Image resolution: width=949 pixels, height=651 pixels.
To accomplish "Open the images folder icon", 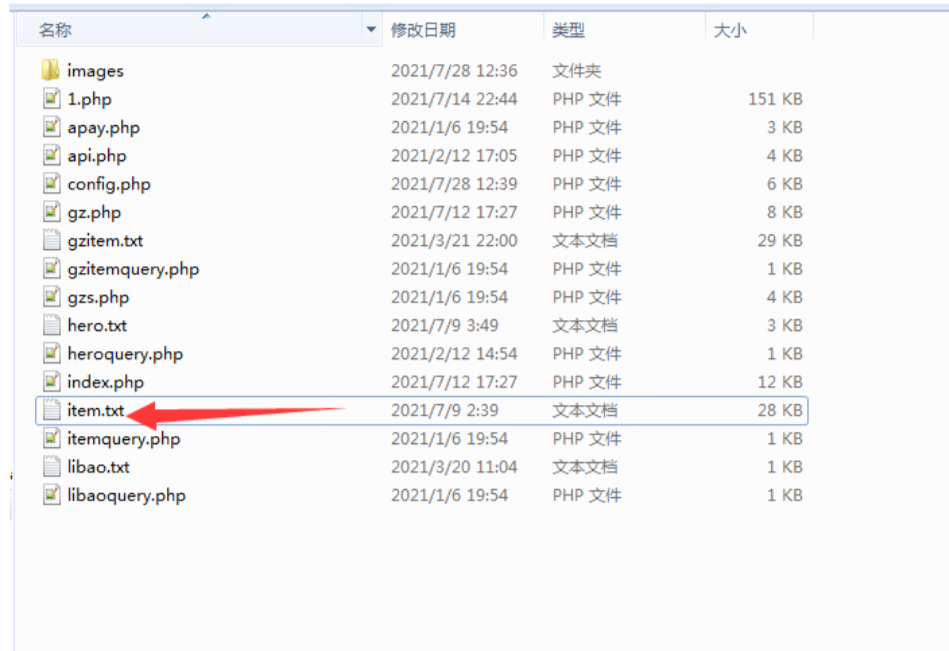I will [x=51, y=70].
